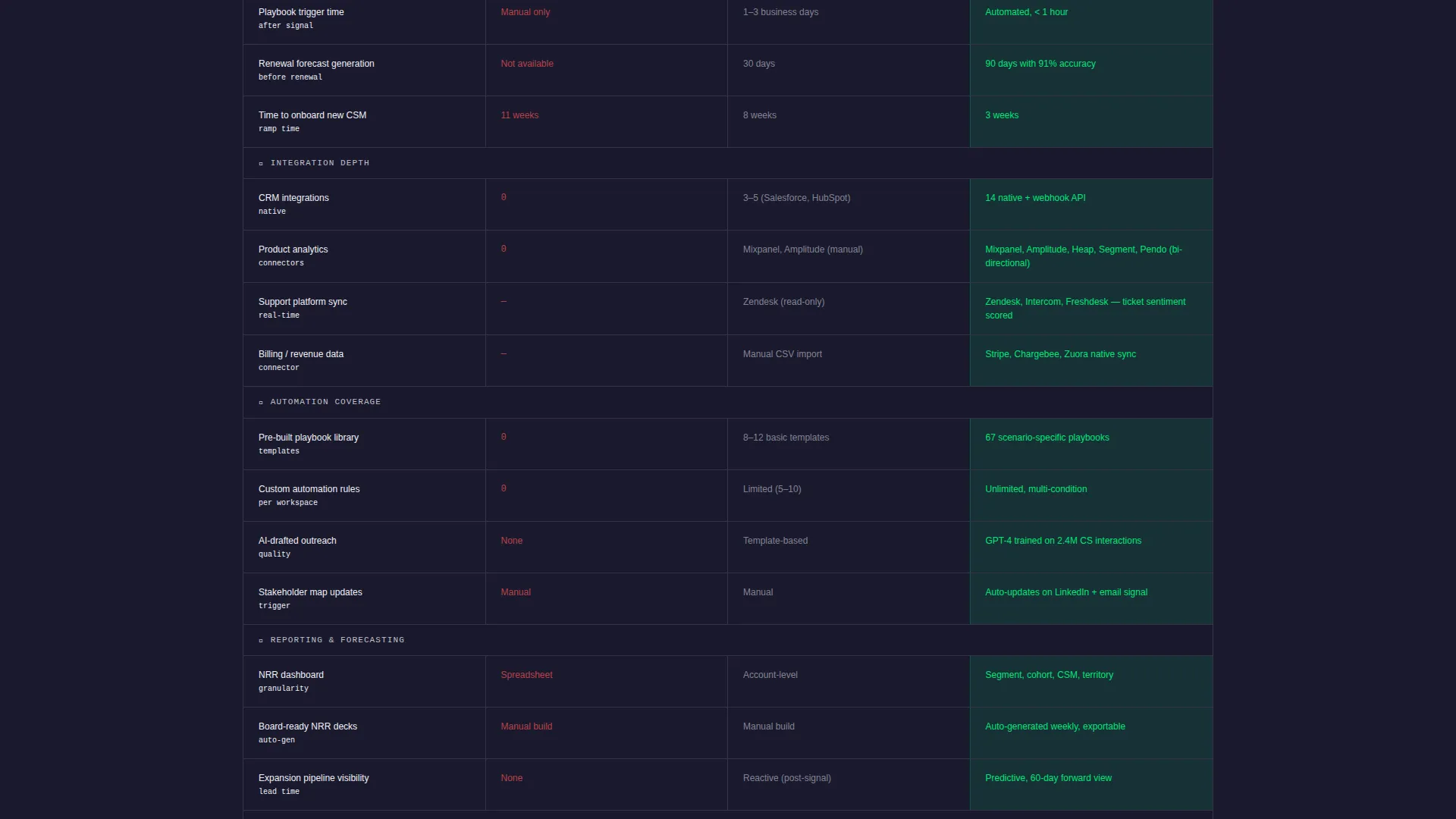The width and height of the screenshot is (1456, 819).
Task: Click the red '0' in CRM integrations row
Action: 504,197
